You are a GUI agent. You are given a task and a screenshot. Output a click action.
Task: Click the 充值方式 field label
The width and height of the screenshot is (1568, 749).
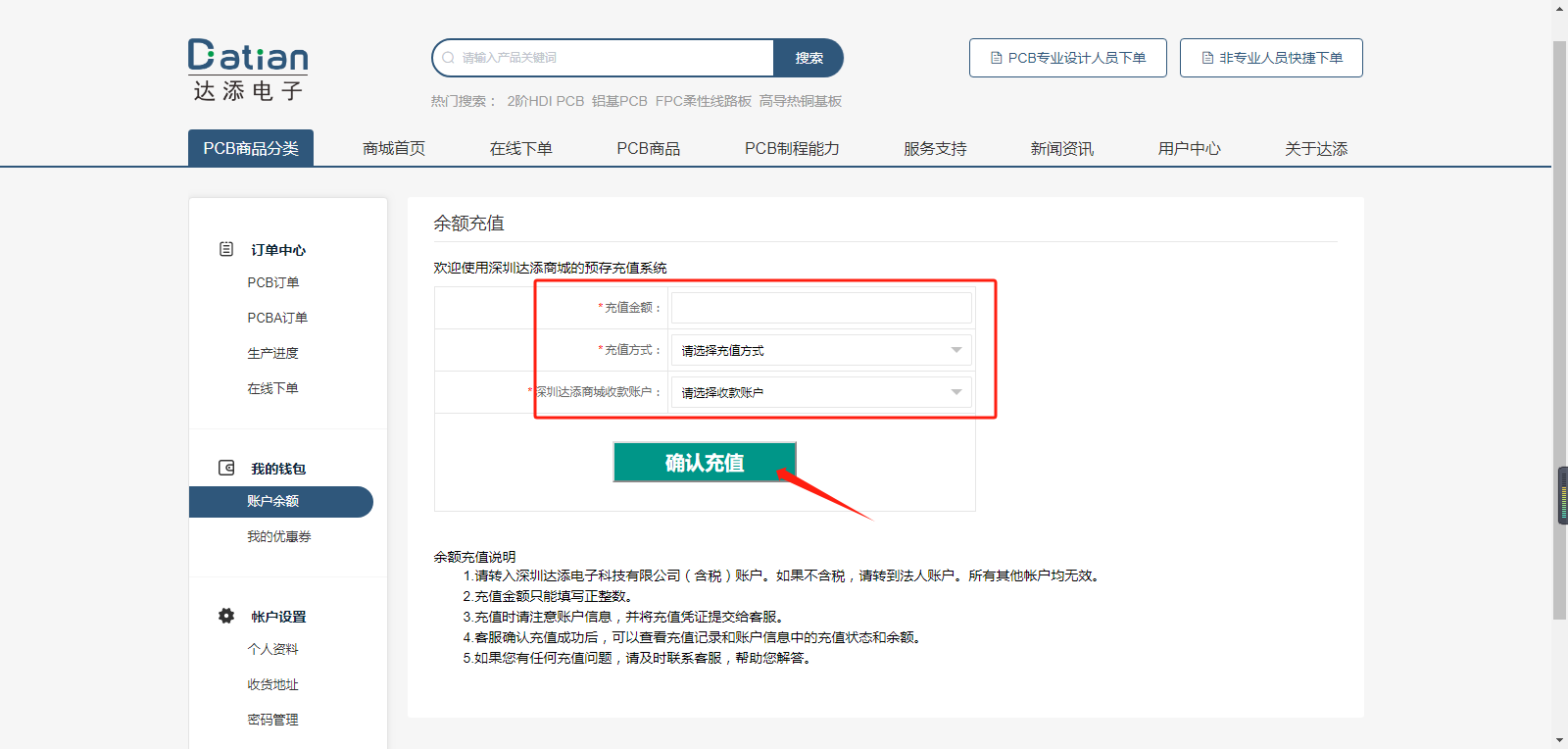click(x=631, y=350)
